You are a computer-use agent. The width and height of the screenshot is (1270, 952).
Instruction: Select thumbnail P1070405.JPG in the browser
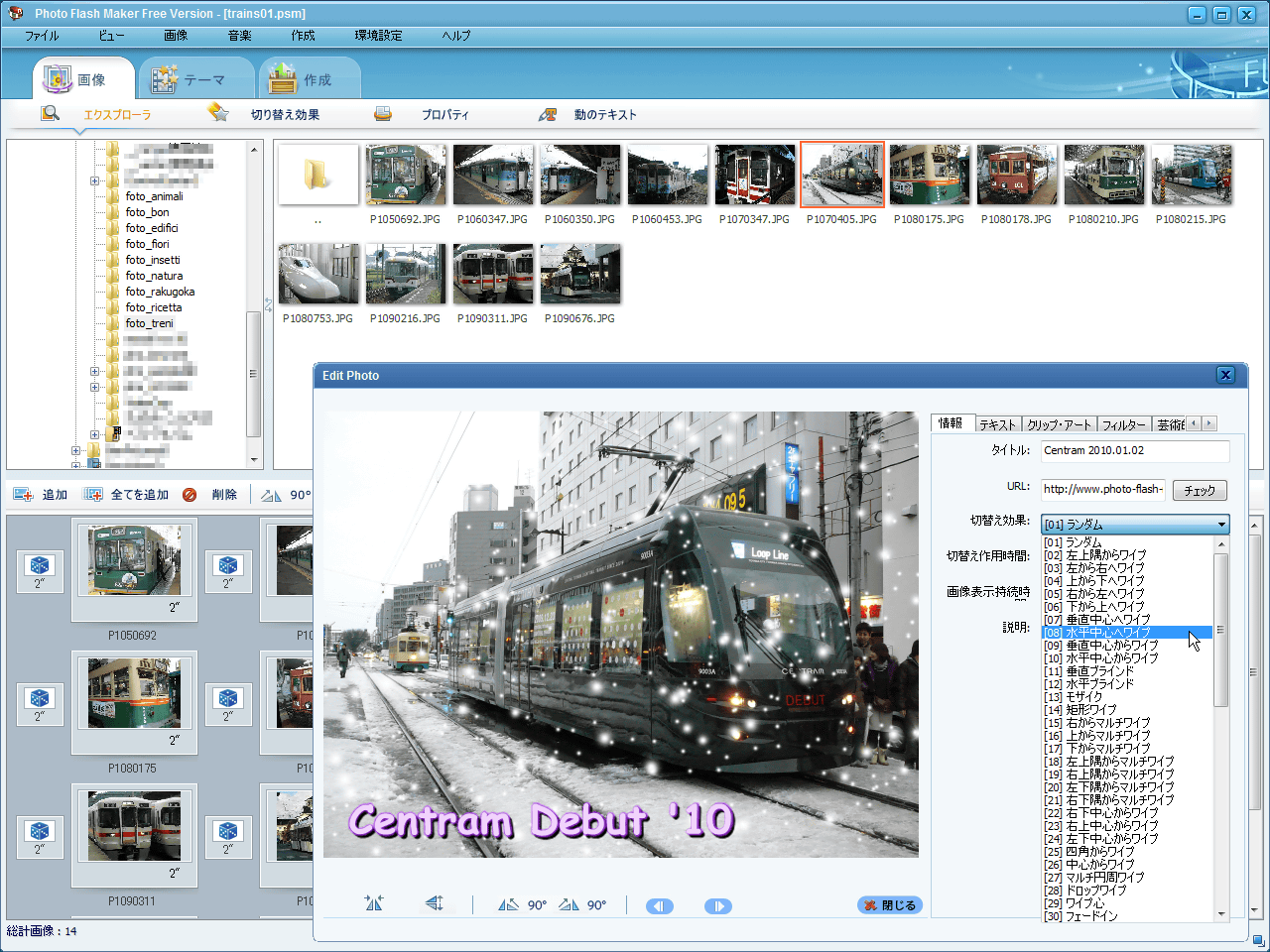click(x=842, y=176)
